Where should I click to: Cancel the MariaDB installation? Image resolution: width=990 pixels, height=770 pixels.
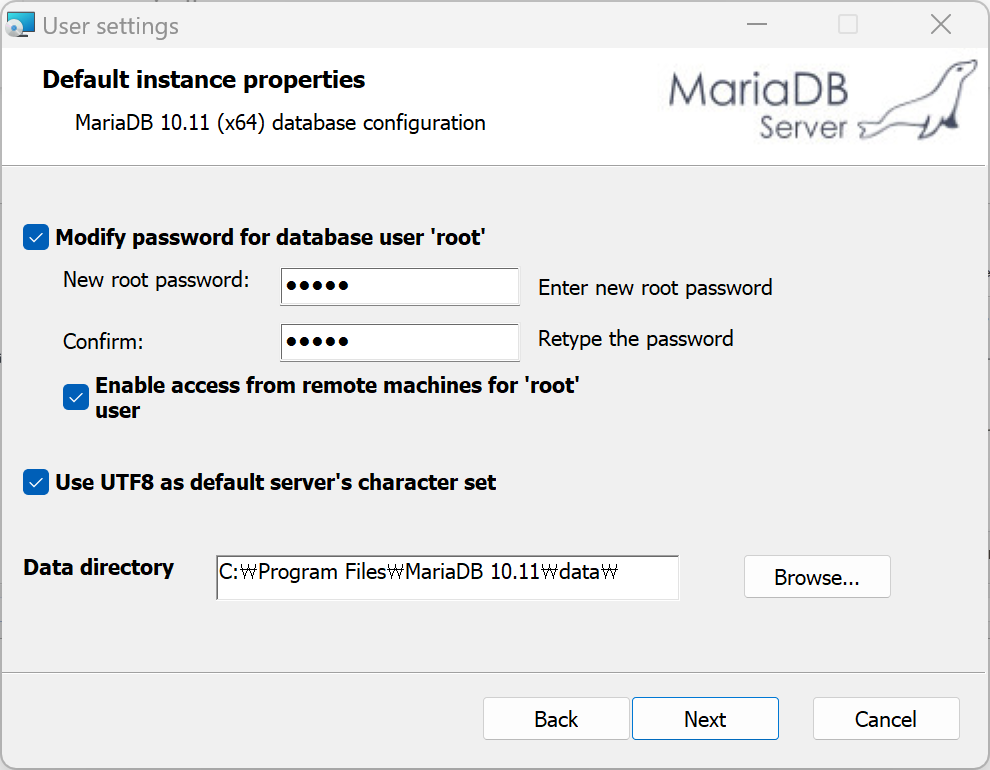tap(886, 719)
